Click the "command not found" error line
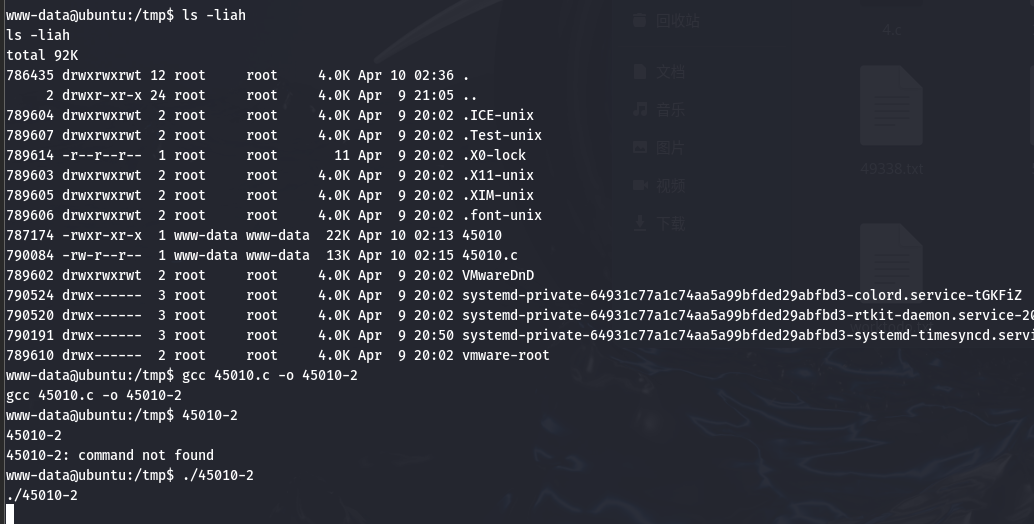 point(110,455)
